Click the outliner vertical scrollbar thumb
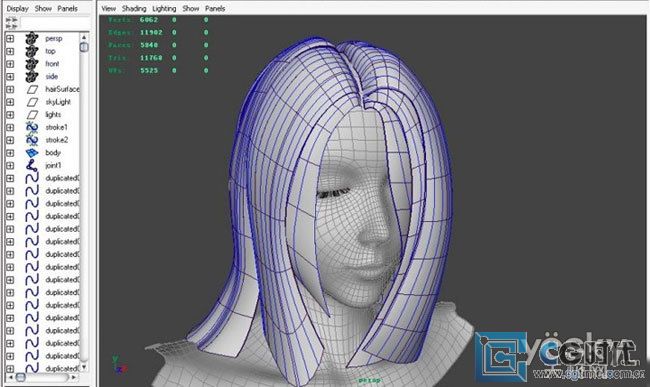Image resolution: width=650 pixels, height=387 pixels. point(84,47)
